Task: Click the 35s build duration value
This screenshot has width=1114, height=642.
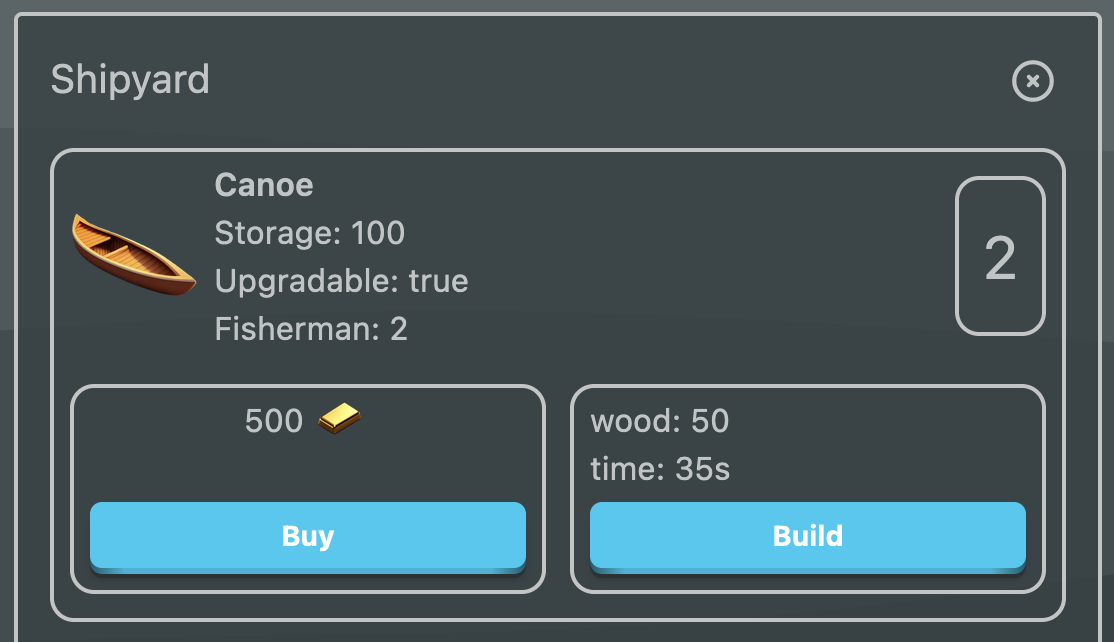Action: point(702,469)
